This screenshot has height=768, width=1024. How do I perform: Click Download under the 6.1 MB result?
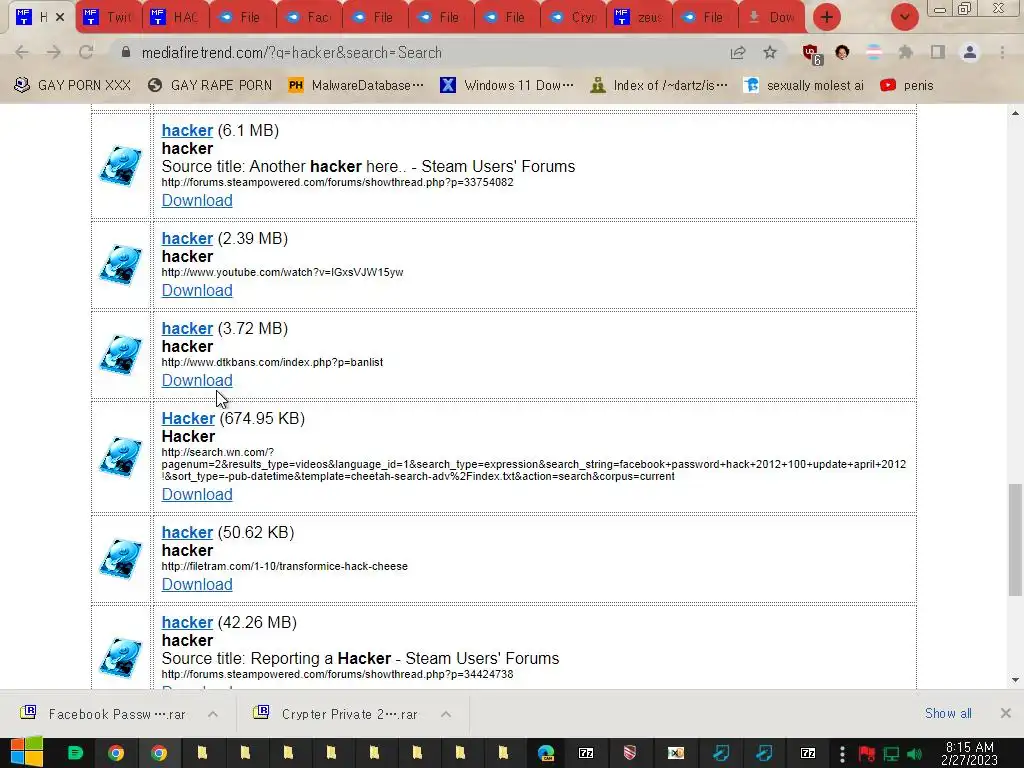pos(197,200)
